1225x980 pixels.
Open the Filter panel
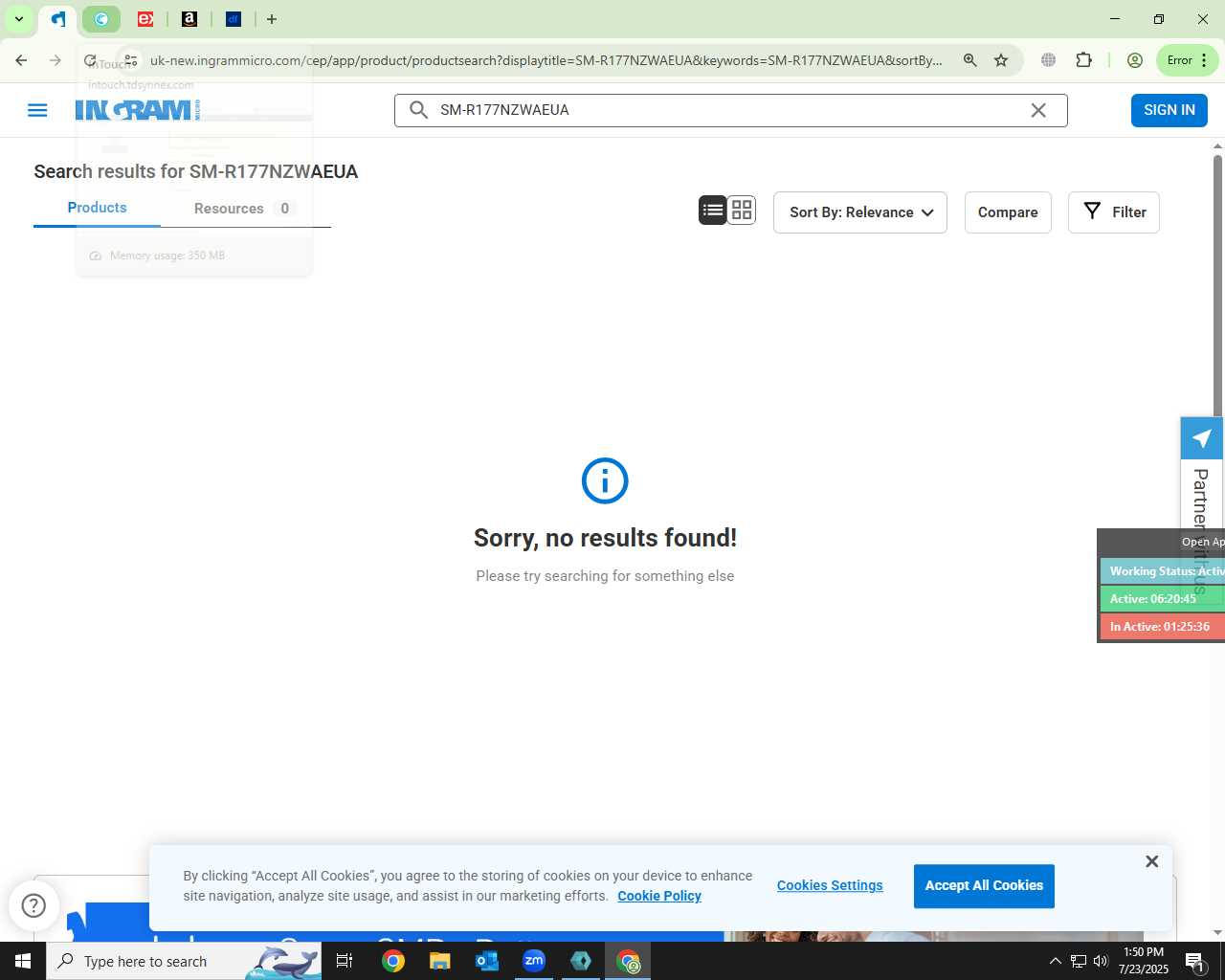(1114, 212)
